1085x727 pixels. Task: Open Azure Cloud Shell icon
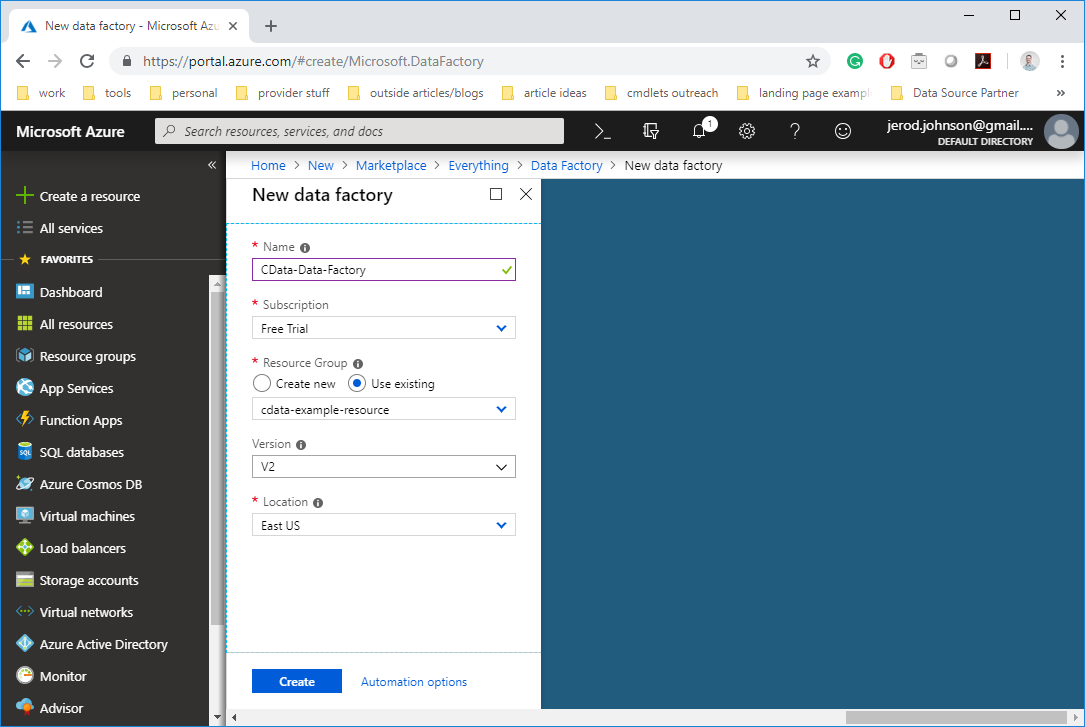tap(603, 131)
